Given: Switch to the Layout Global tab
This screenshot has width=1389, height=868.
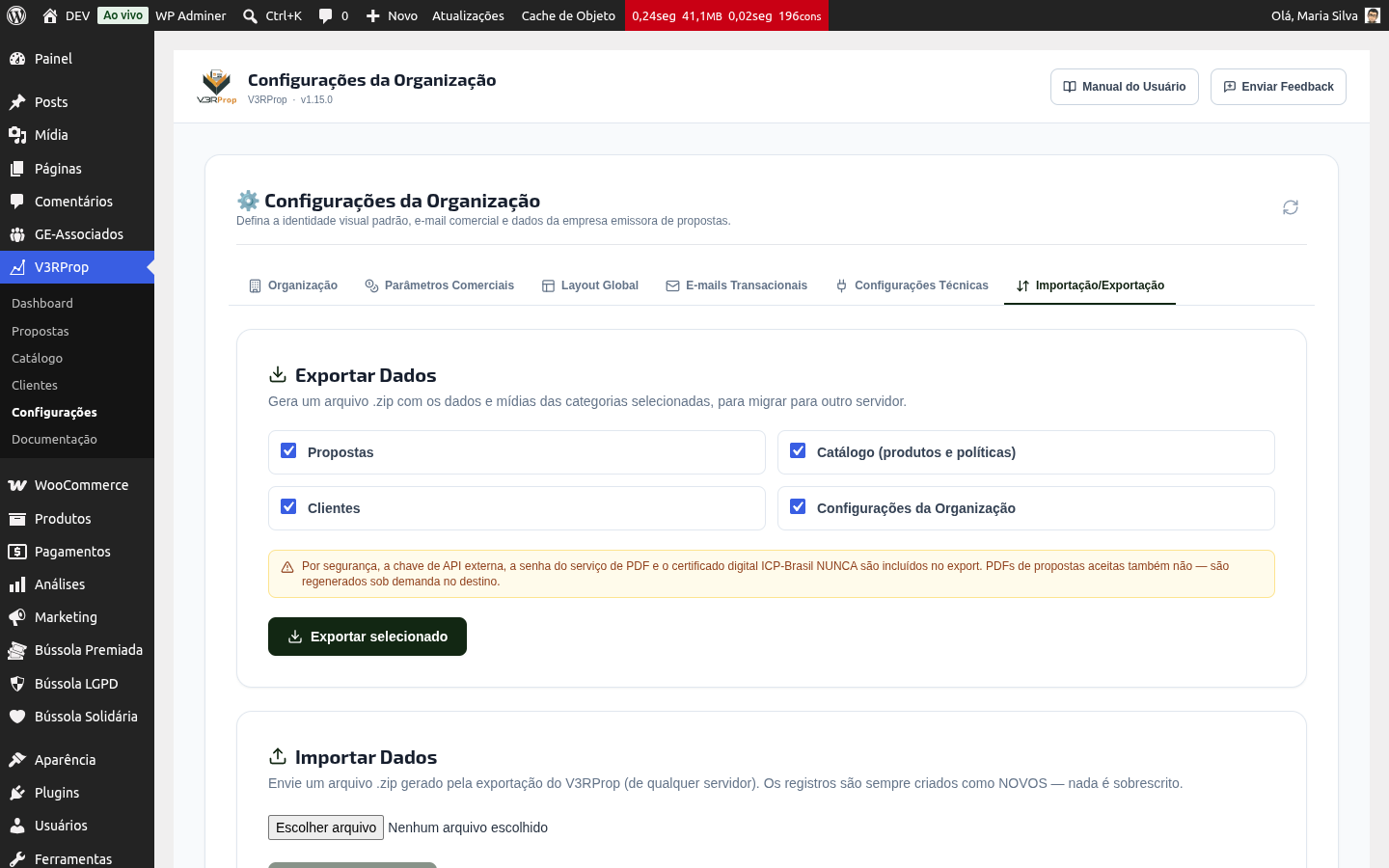Looking at the screenshot, I should tap(590, 285).
